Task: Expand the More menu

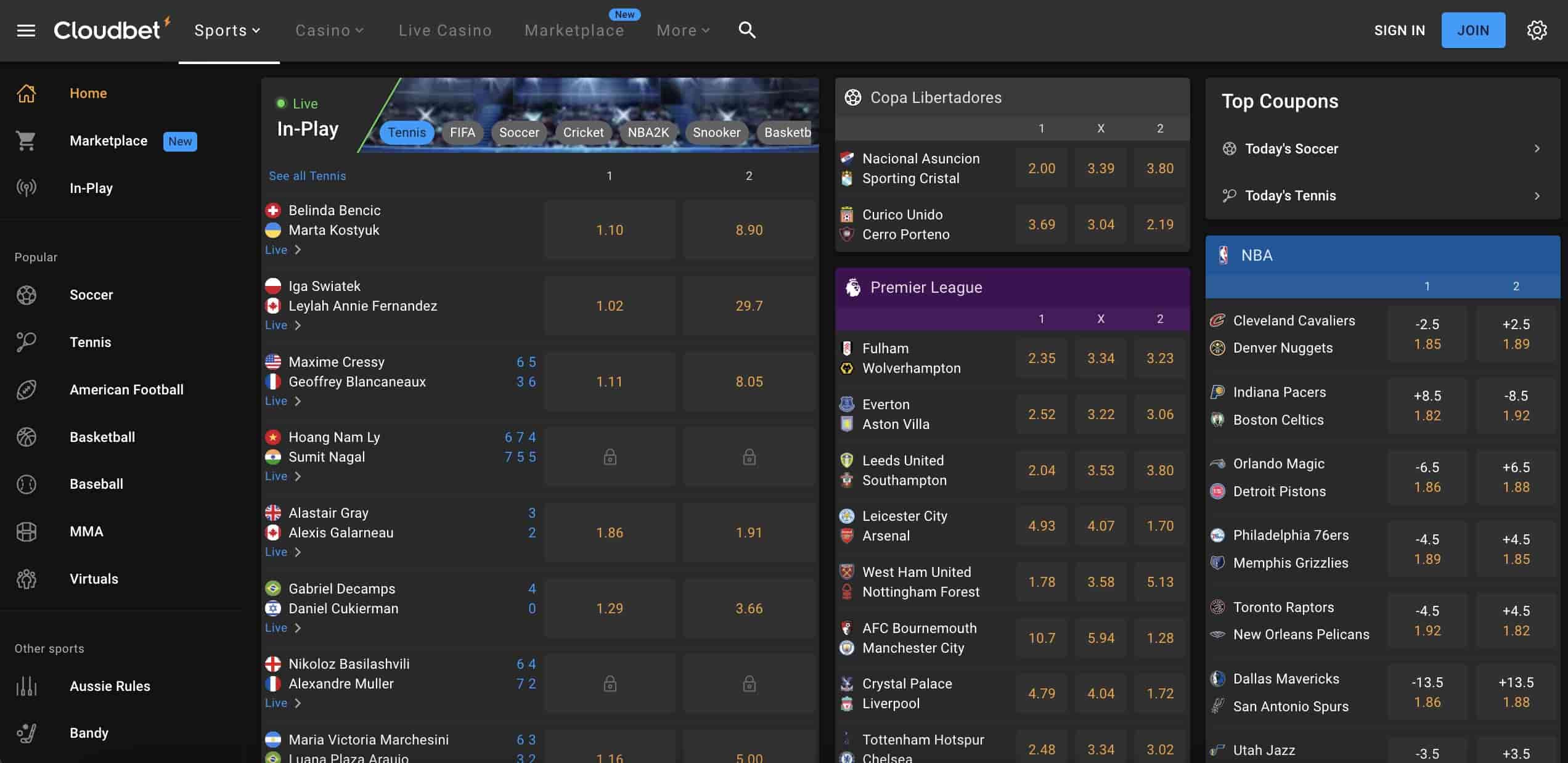Action: point(683,30)
